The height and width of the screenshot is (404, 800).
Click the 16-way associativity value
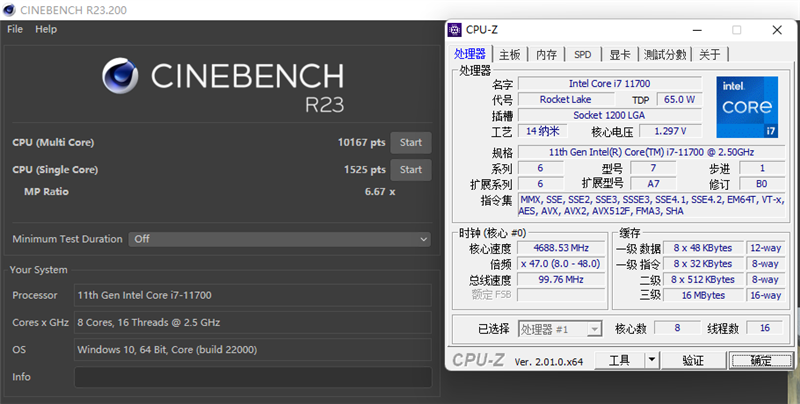coord(765,295)
